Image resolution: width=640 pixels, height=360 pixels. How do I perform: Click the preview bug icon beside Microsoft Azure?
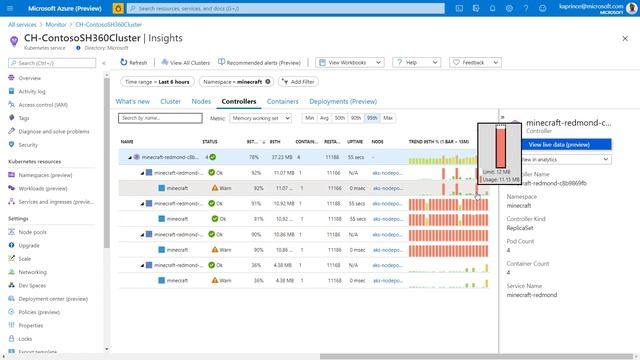pyautogui.click(x=118, y=8)
